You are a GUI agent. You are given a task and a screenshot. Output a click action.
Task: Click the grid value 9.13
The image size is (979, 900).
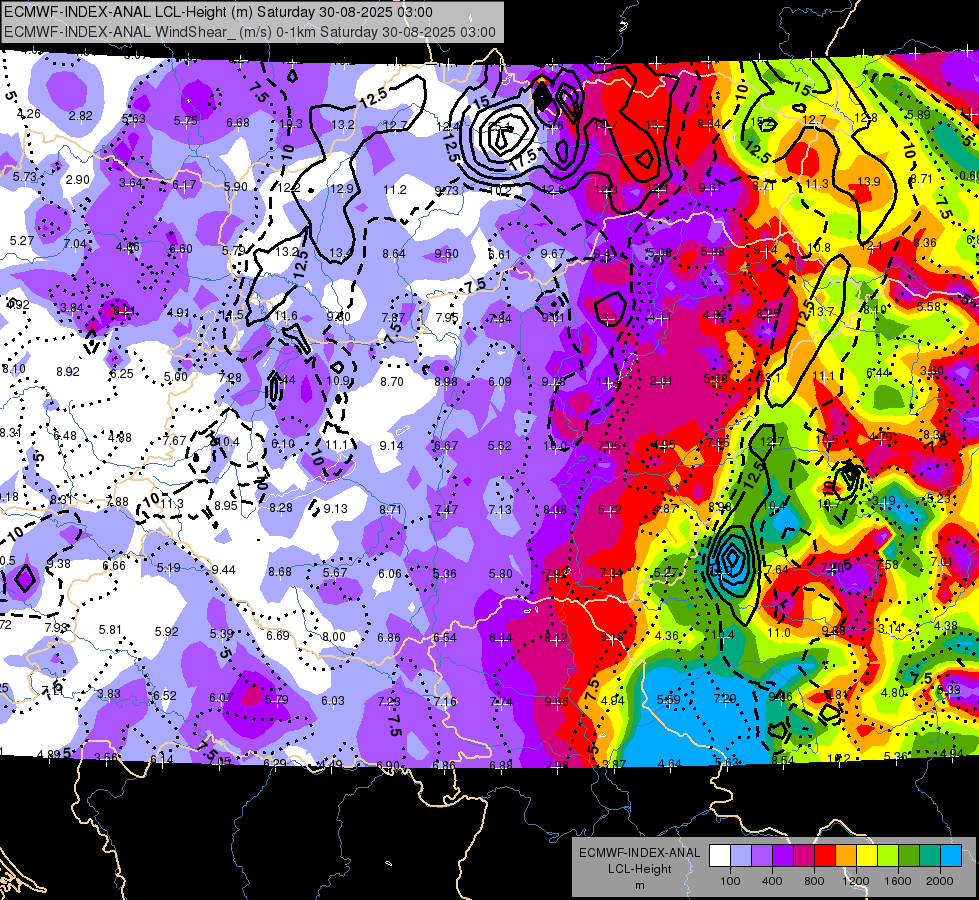point(335,508)
